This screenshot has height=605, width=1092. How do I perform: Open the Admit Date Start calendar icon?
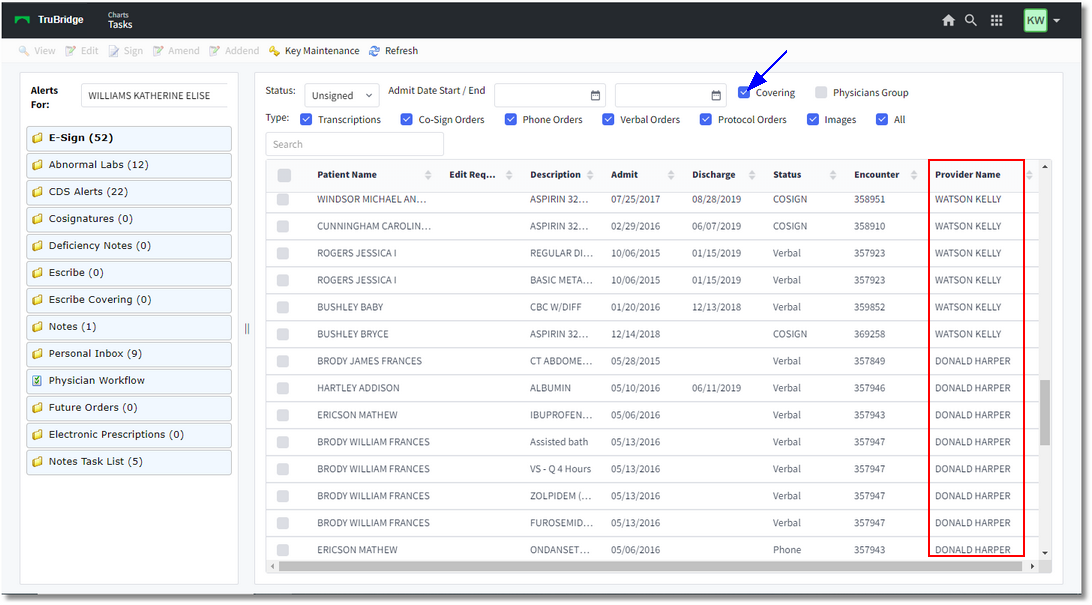pos(595,95)
